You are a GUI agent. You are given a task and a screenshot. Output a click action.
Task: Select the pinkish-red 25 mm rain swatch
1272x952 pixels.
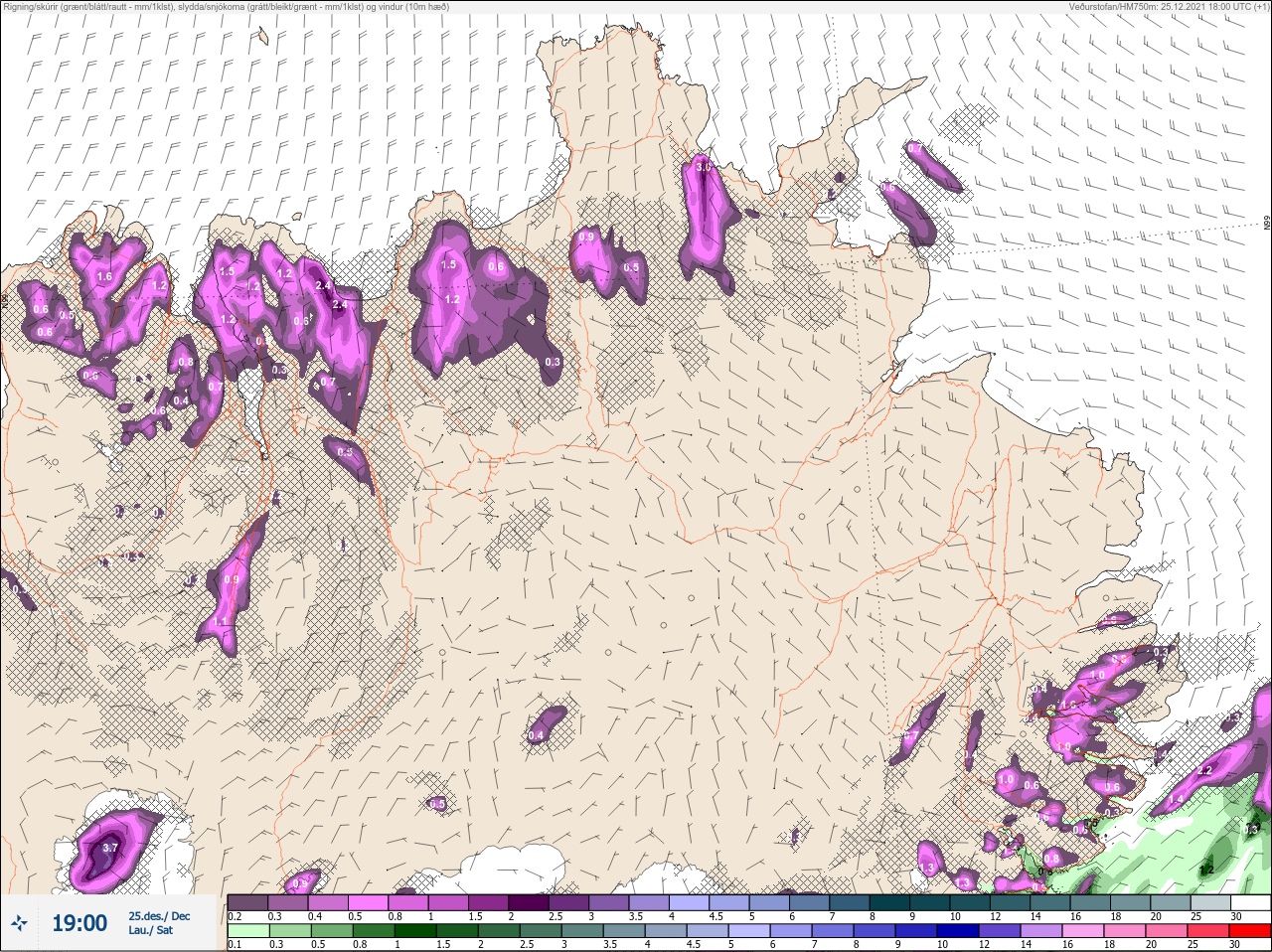pos(1207,931)
